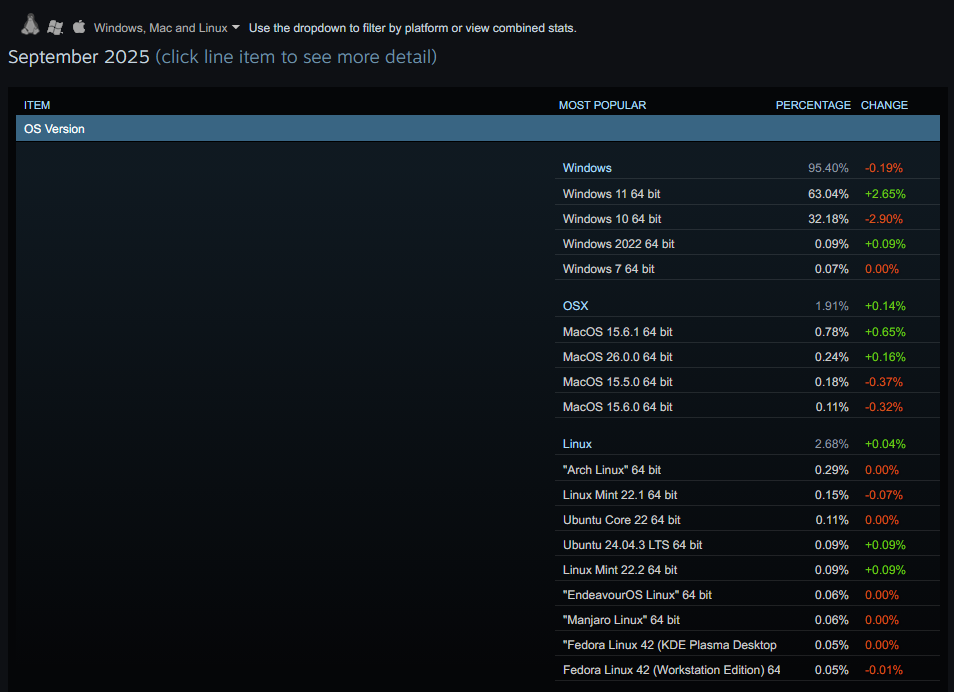This screenshot has width=954, height=692.
Task: Click the -0.37% change value
Action: (883, 382)
